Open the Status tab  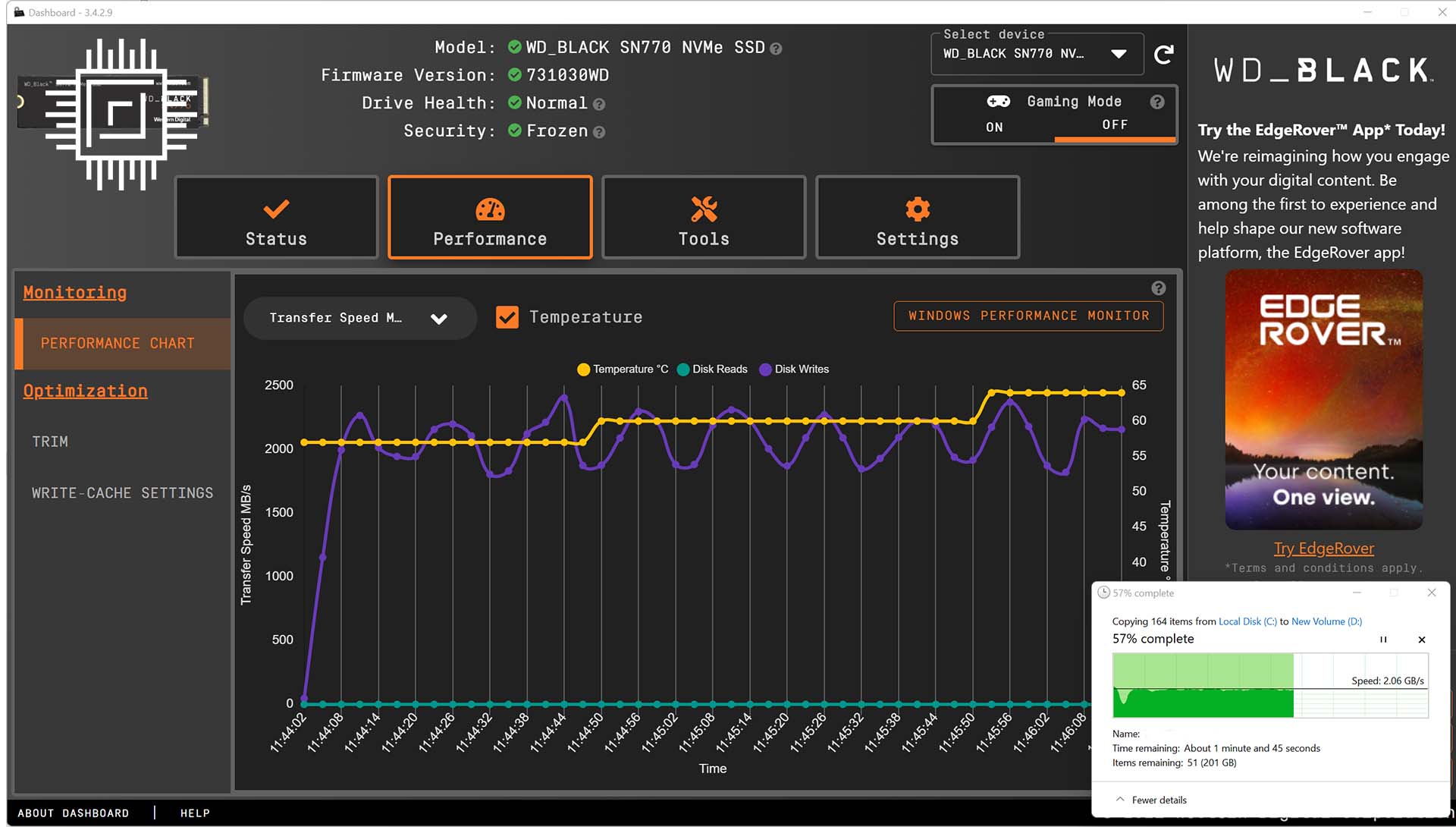point(276,218)
